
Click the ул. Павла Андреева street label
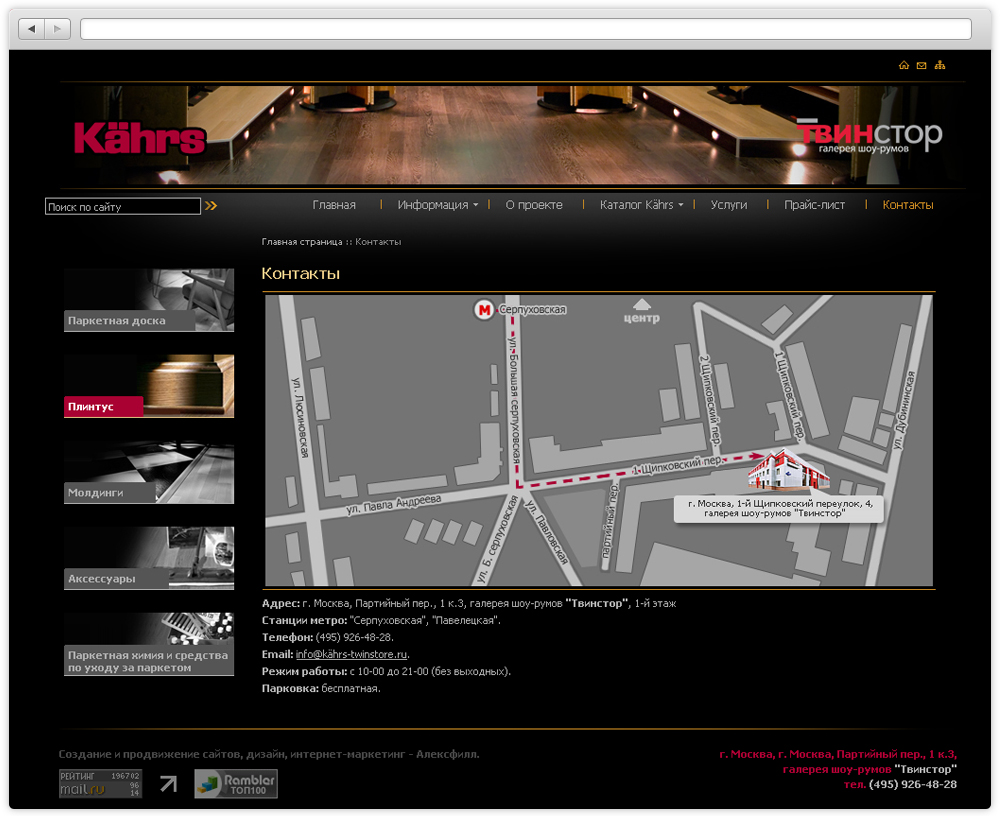[393, 504]
